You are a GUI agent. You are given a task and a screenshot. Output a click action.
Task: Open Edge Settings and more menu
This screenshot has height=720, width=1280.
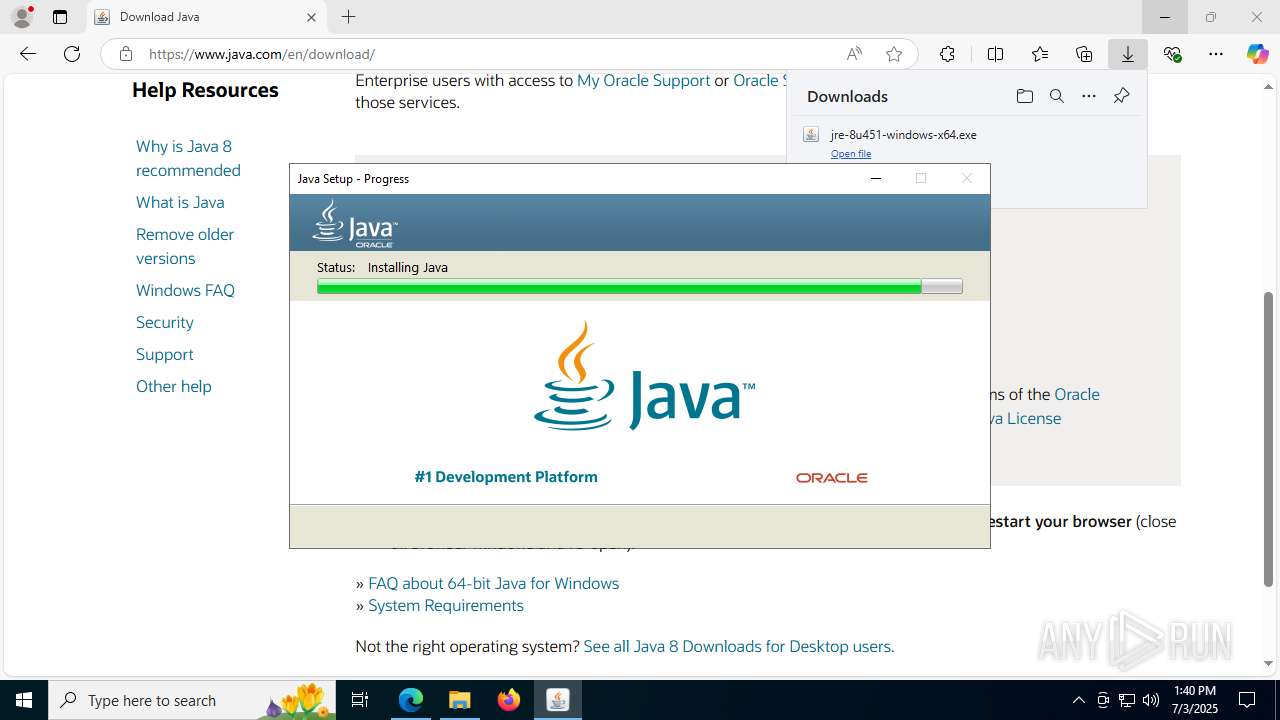pos(1216,54)
